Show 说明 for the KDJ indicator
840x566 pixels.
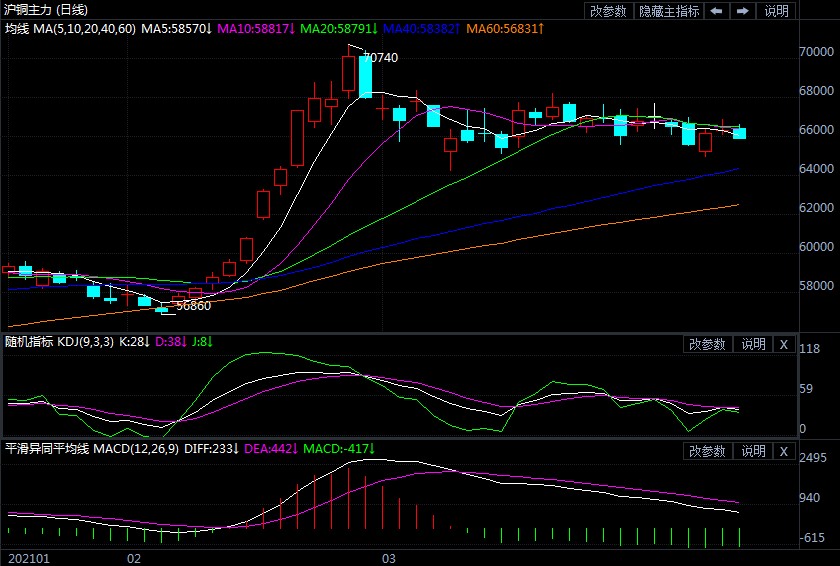[x=752, y=344]
